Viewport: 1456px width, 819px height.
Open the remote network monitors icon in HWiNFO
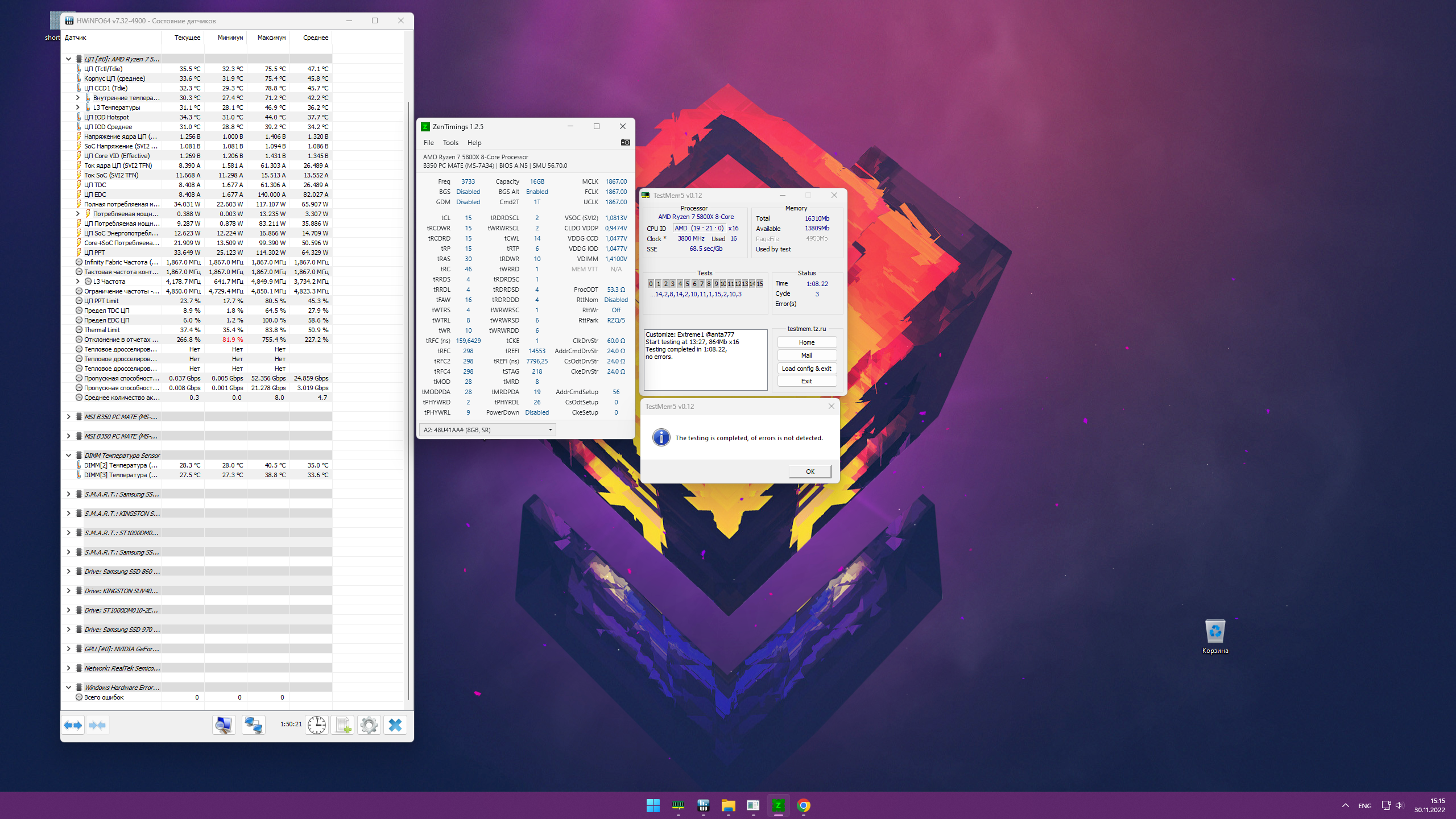click(x=253, y=725)
